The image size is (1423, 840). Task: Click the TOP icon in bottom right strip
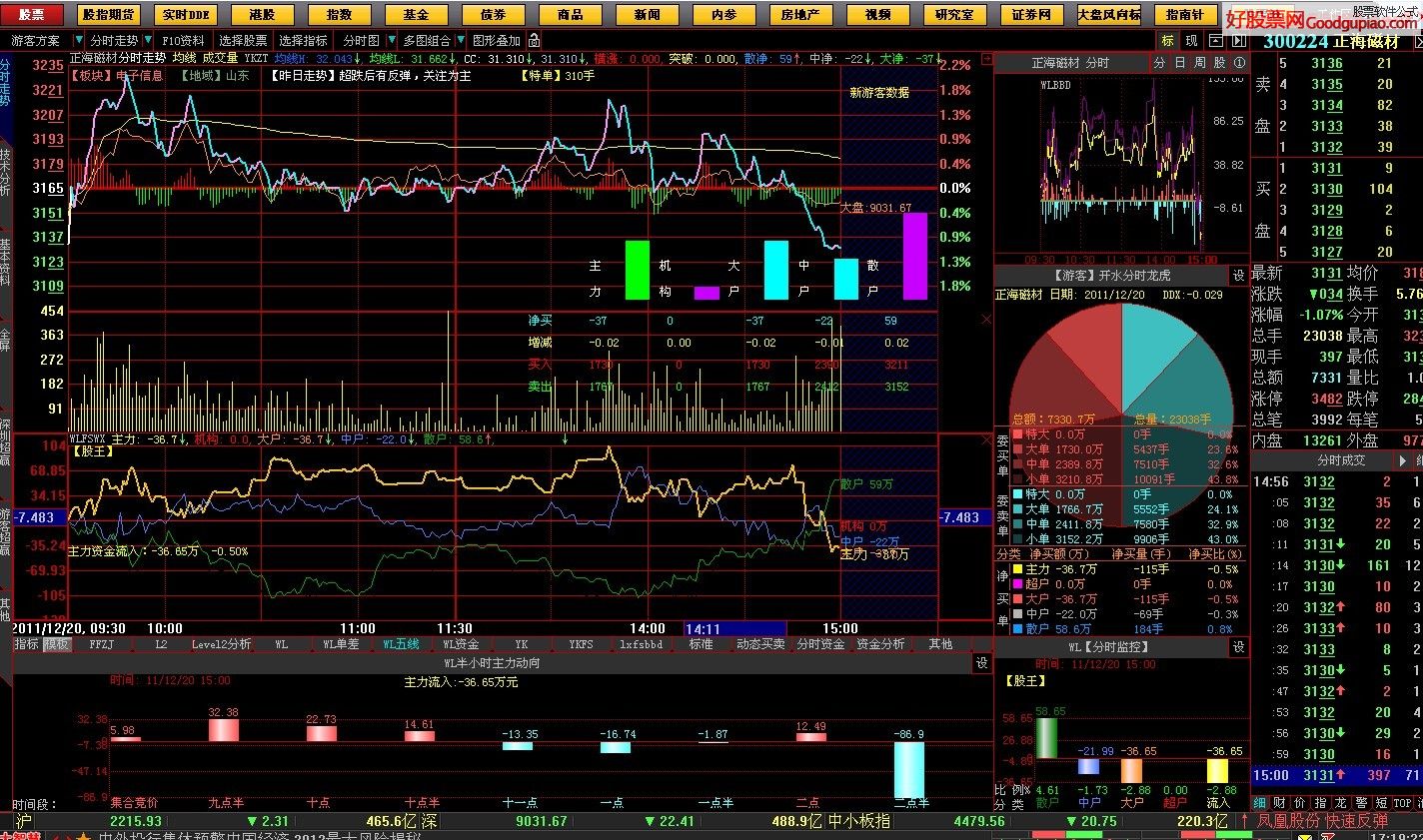click(x=1401, y=803)
